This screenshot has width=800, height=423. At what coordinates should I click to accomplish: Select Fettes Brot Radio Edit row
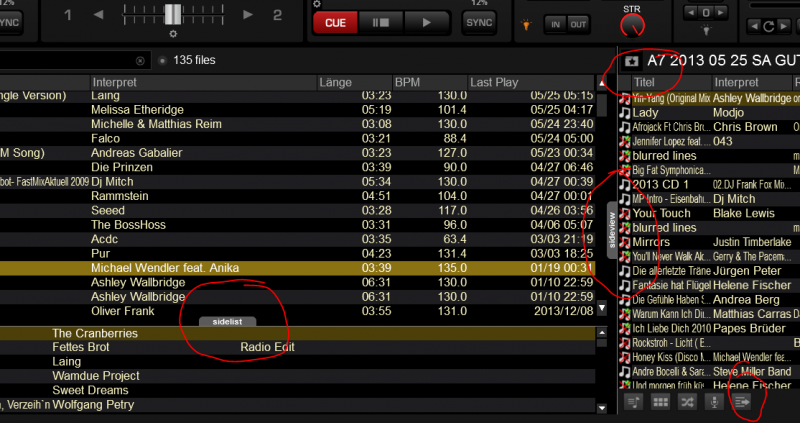click(297, 347)
